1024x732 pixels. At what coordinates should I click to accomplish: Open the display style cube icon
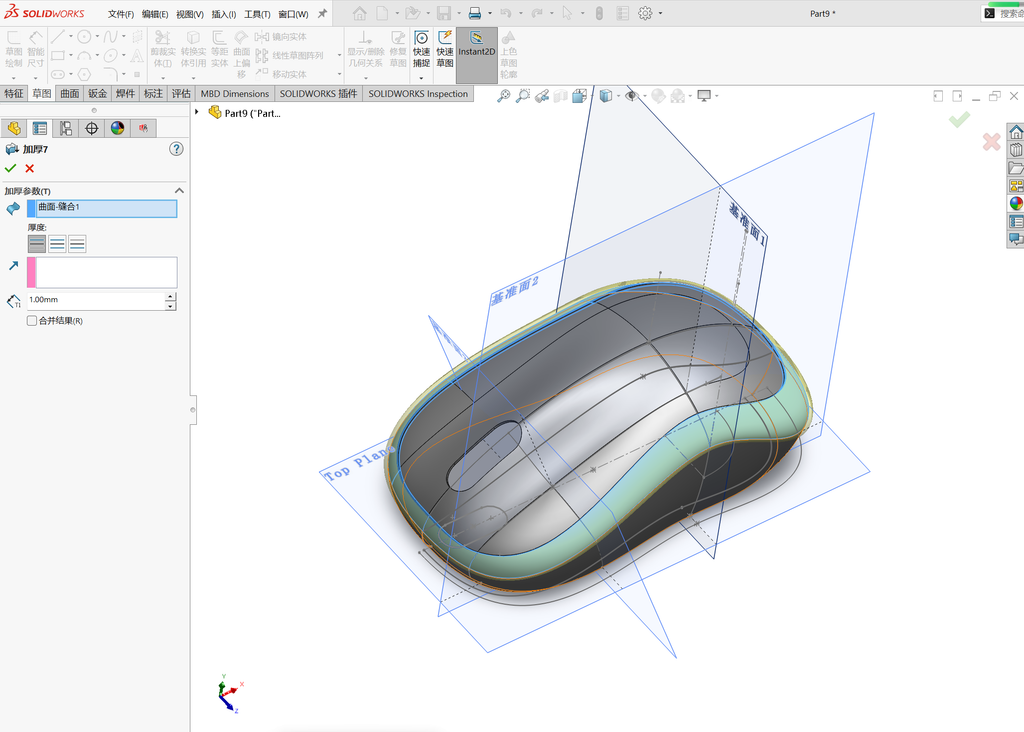tap(606, 96)
